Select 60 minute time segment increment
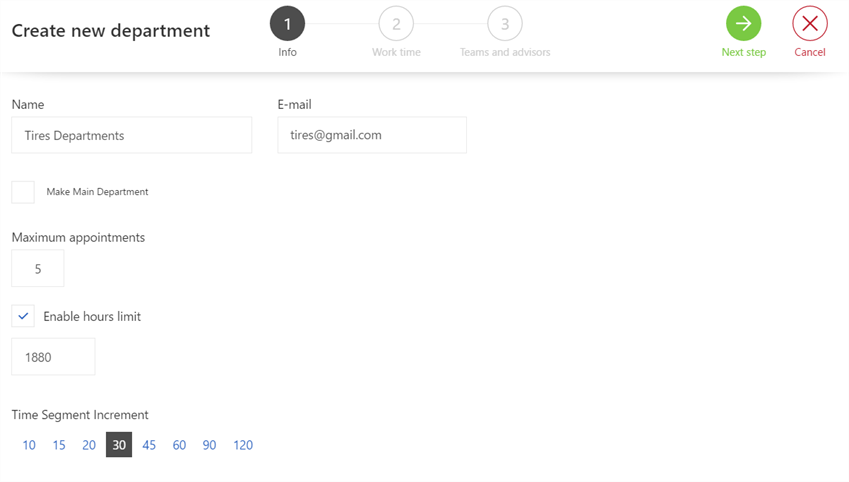 point(179,445)
